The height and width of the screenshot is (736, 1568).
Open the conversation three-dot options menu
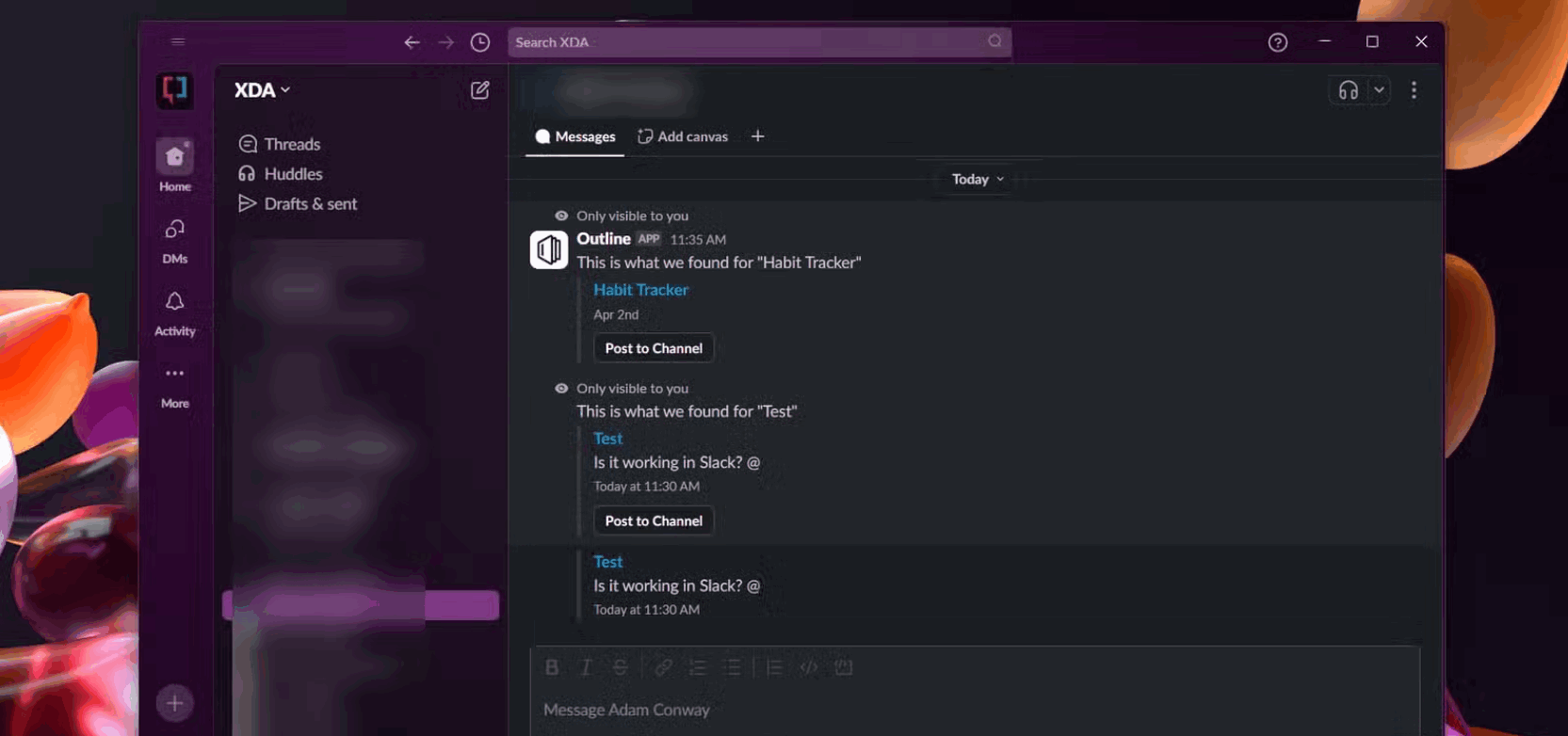click(x=1413, y=90)
